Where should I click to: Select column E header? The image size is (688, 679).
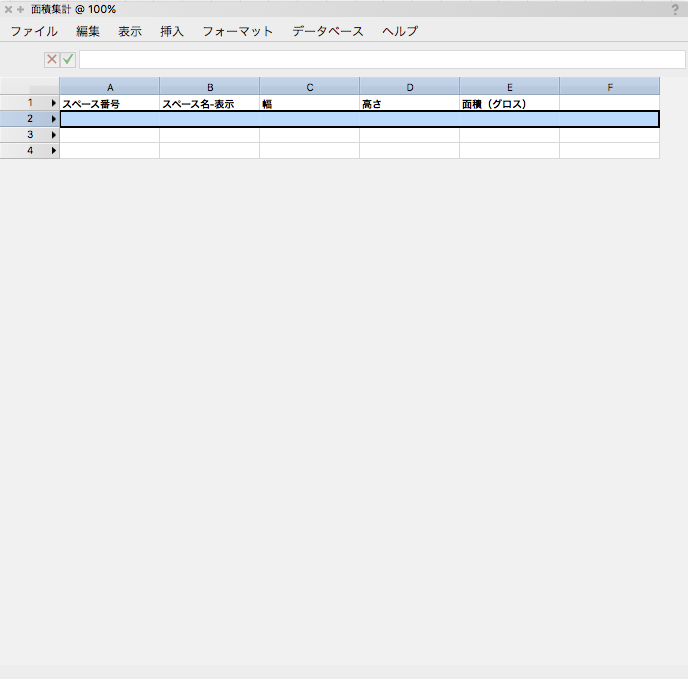tap(510, 87)
